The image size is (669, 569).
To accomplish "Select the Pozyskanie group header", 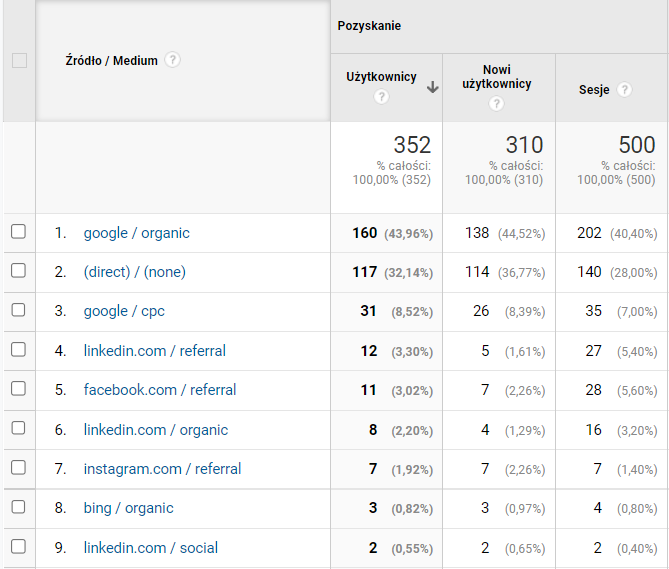I will (369, 26).
